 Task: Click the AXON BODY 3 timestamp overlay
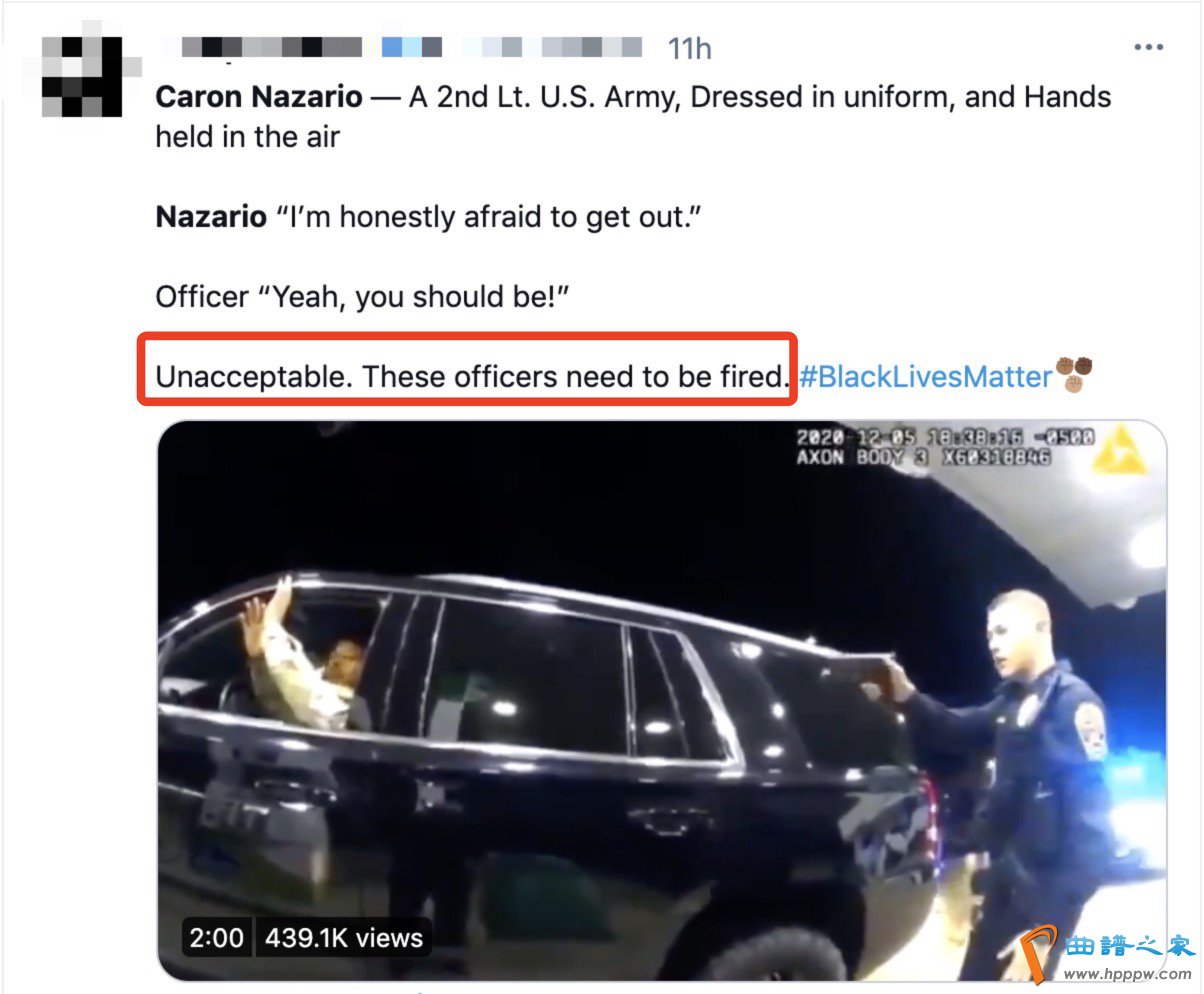pyautogui.click(x=945, y=446)
